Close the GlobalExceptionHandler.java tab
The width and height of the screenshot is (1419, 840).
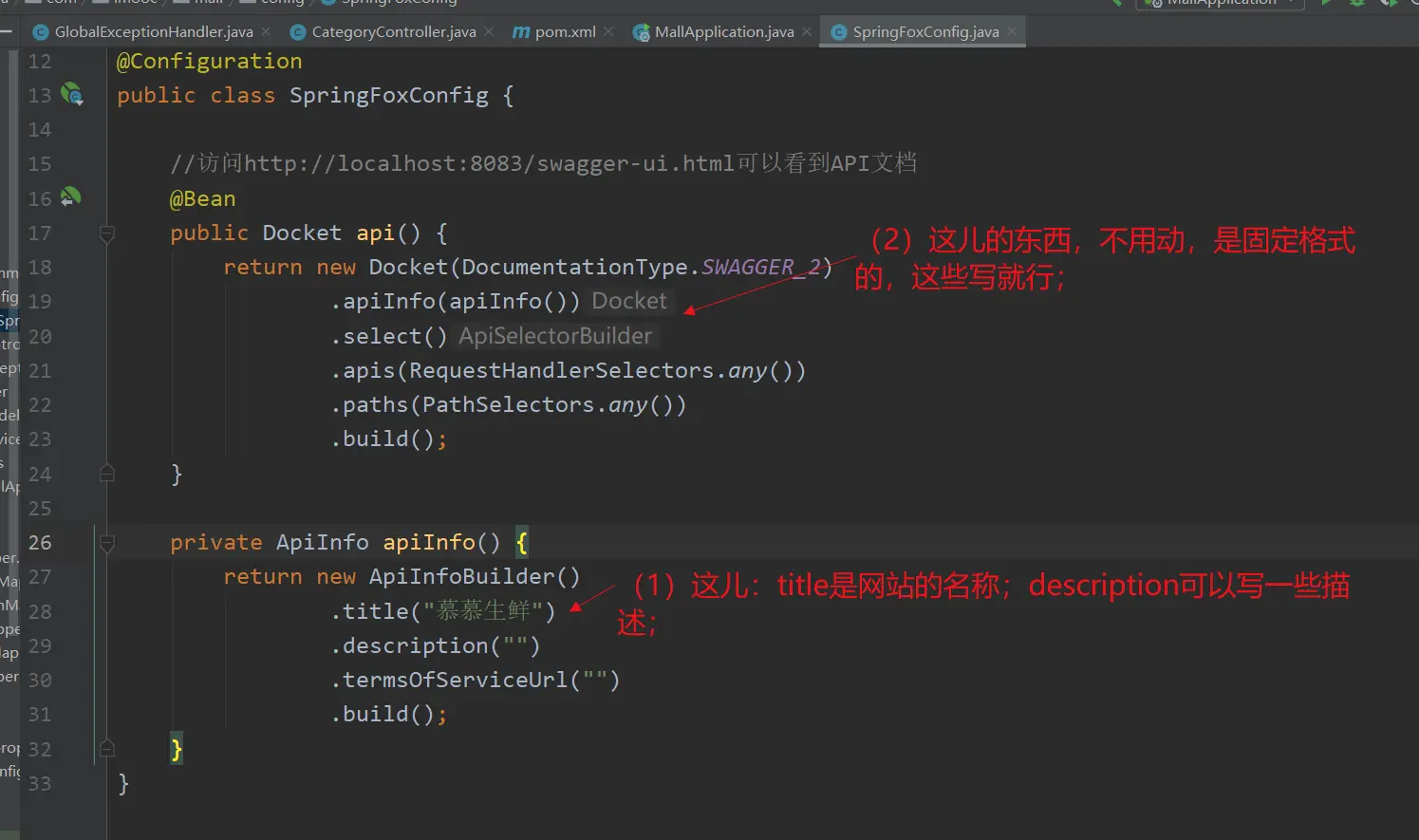[x=266, y=31]
